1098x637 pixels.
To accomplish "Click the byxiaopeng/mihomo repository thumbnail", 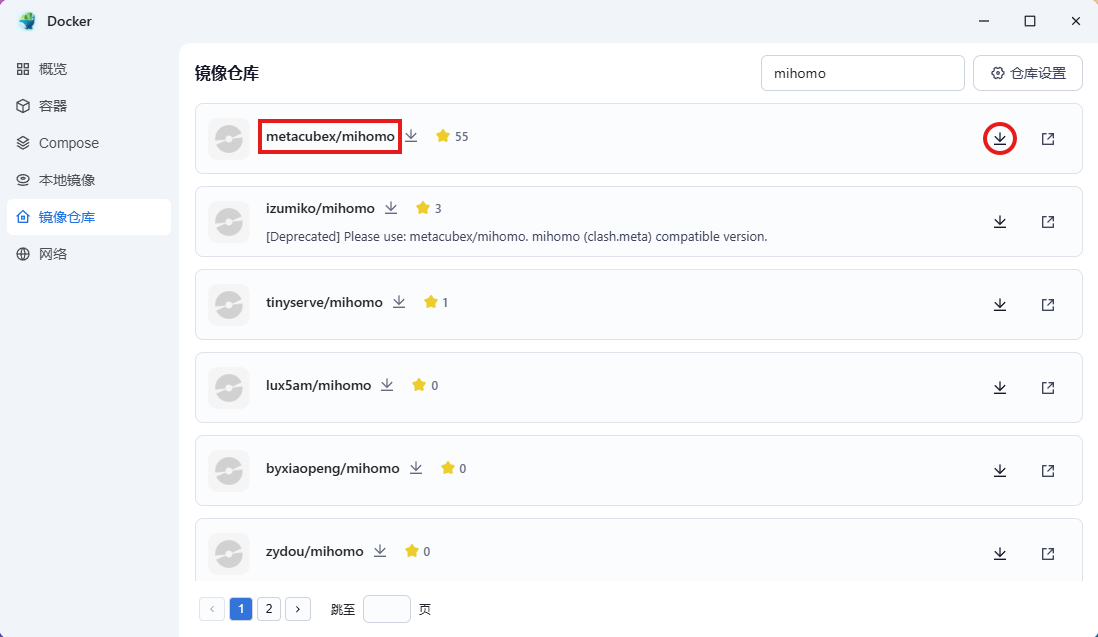I will click(229, 470).
